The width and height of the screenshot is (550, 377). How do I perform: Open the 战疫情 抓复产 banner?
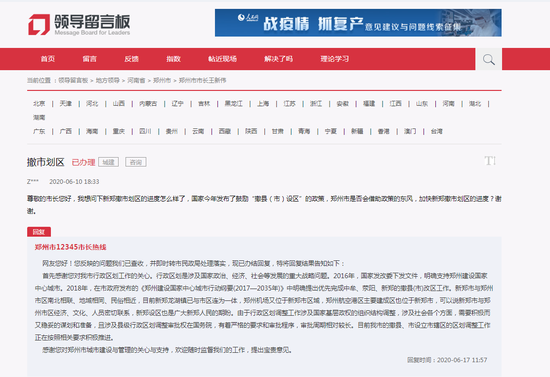click(358, 23)
